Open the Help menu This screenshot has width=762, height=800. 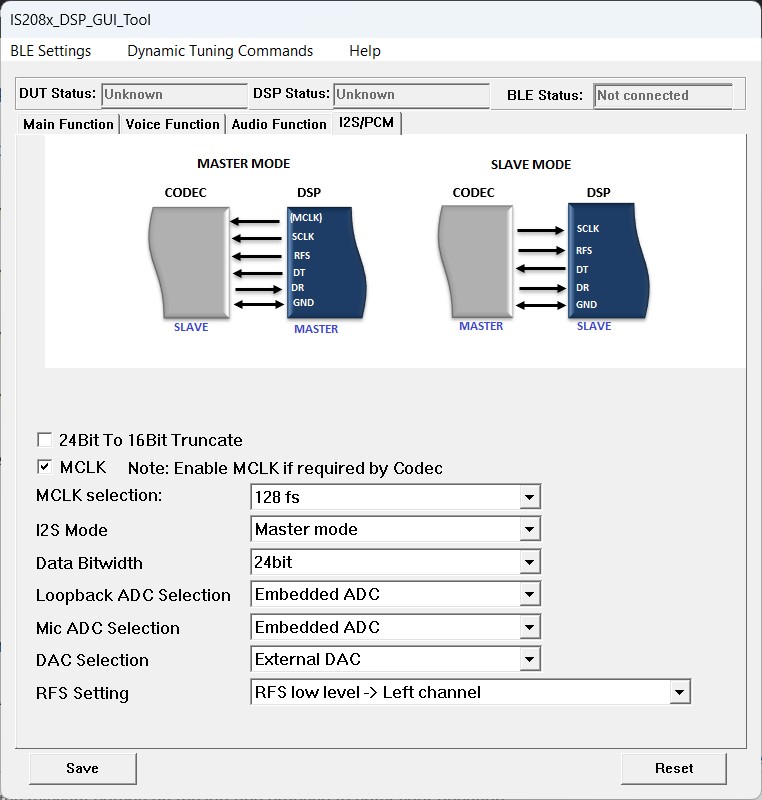(x=365, y=51)
